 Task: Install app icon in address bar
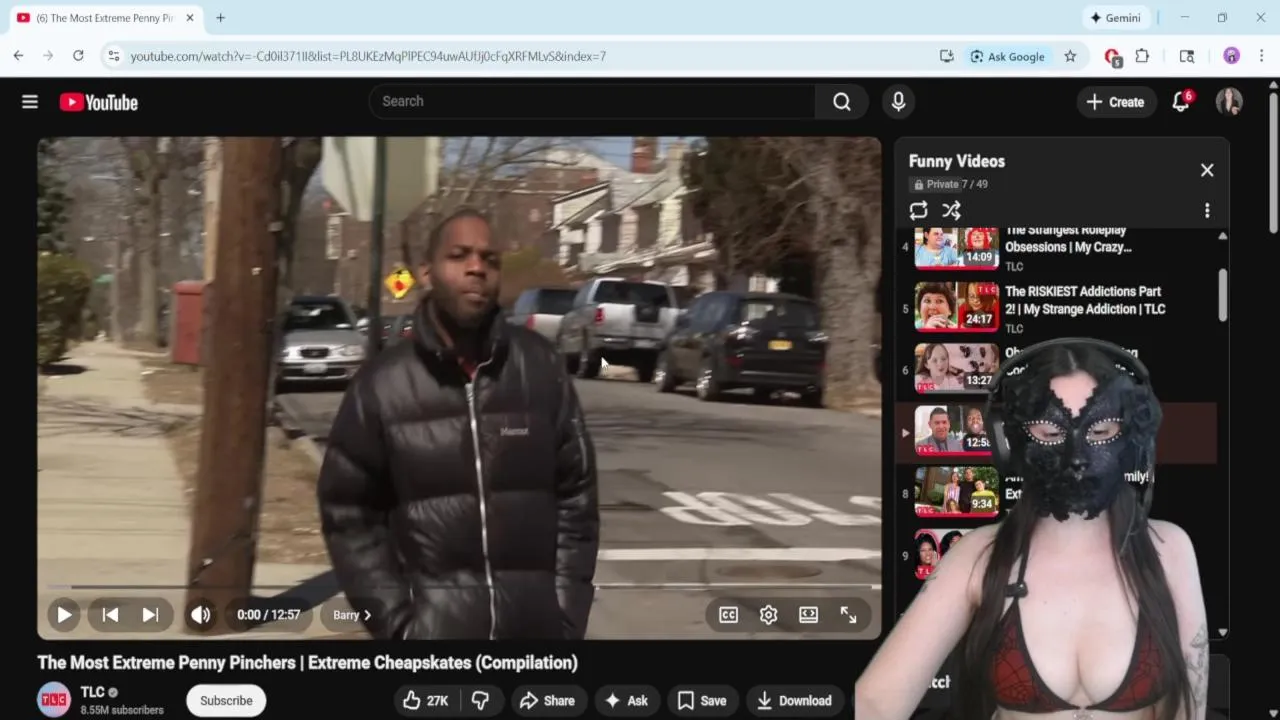coord(946,56)
